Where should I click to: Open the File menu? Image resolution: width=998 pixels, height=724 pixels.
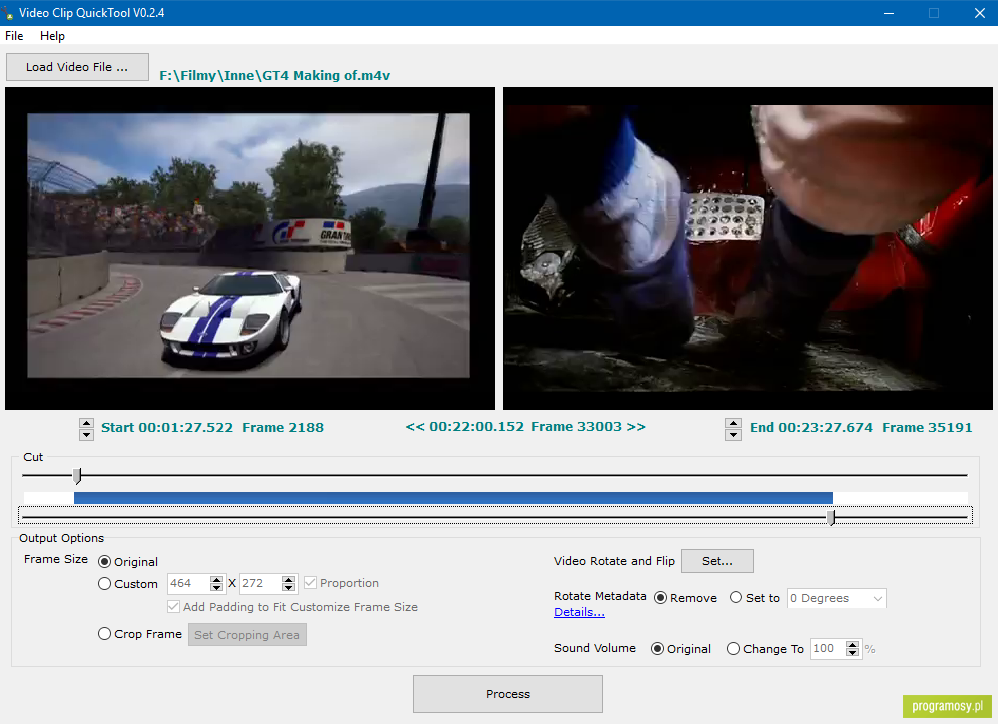tap(14, 36)
